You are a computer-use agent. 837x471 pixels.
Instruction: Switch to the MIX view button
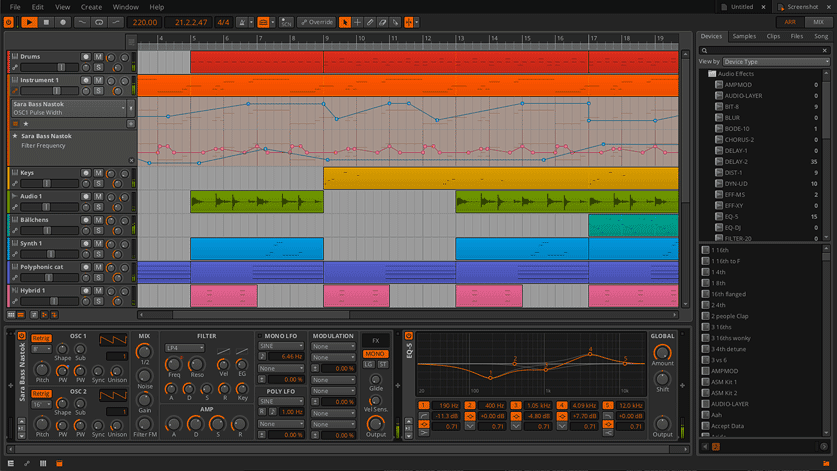pyautogui.click(x=818, y=22)
